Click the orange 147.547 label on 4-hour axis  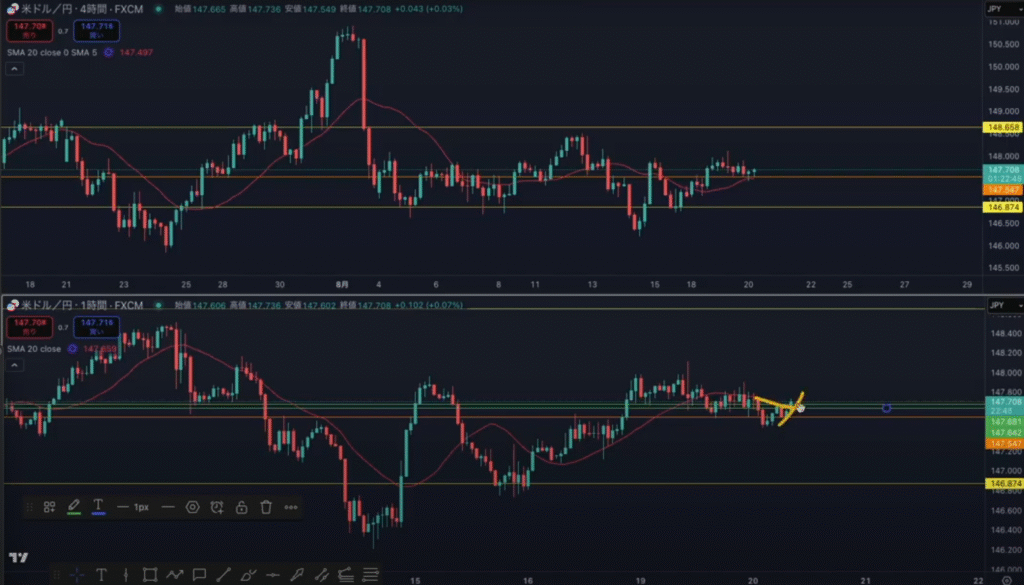pos(1003,190)
